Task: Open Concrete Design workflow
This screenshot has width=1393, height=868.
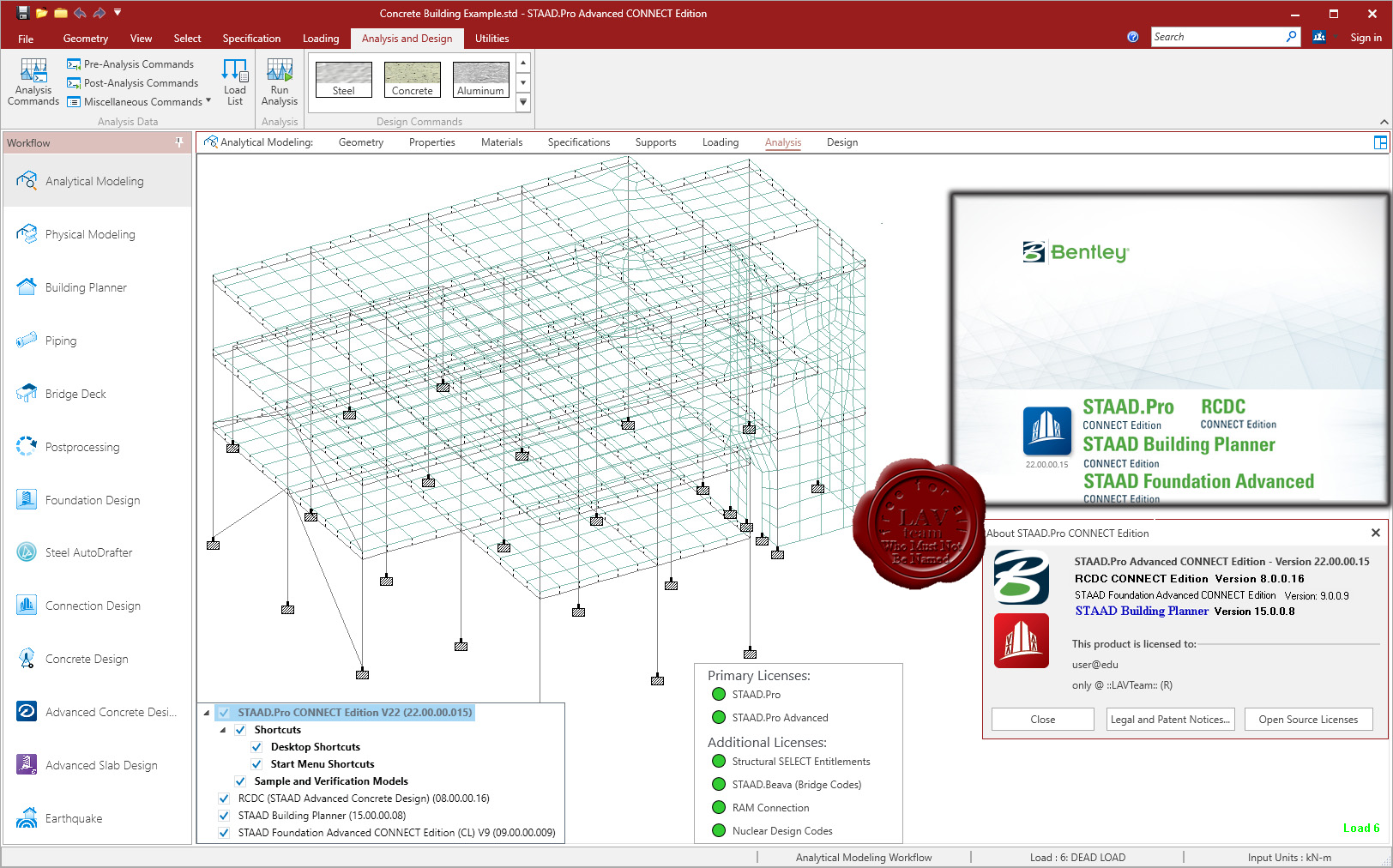Action: coord(97,659)
